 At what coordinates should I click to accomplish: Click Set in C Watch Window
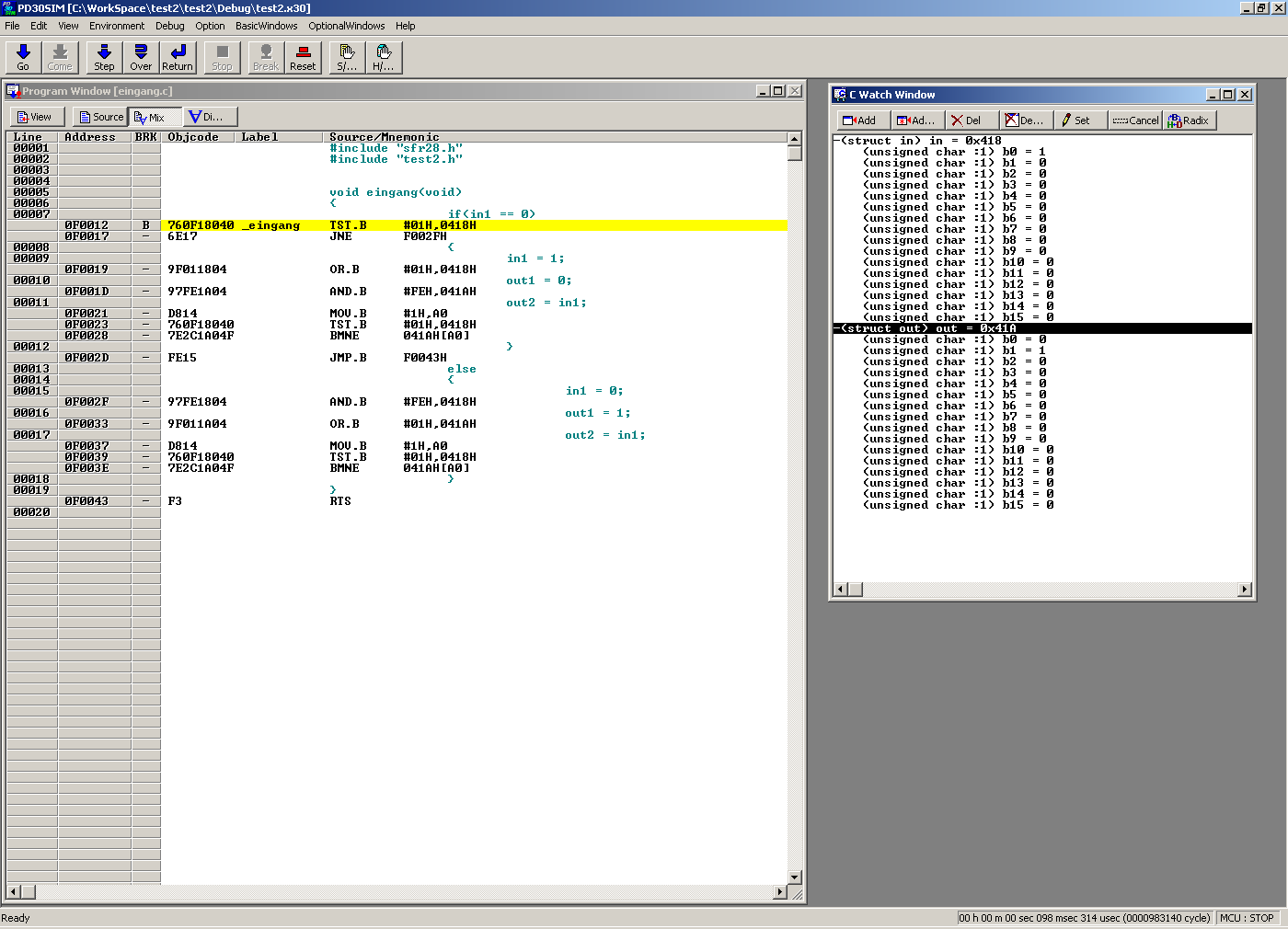click(x=1080, y=120)
